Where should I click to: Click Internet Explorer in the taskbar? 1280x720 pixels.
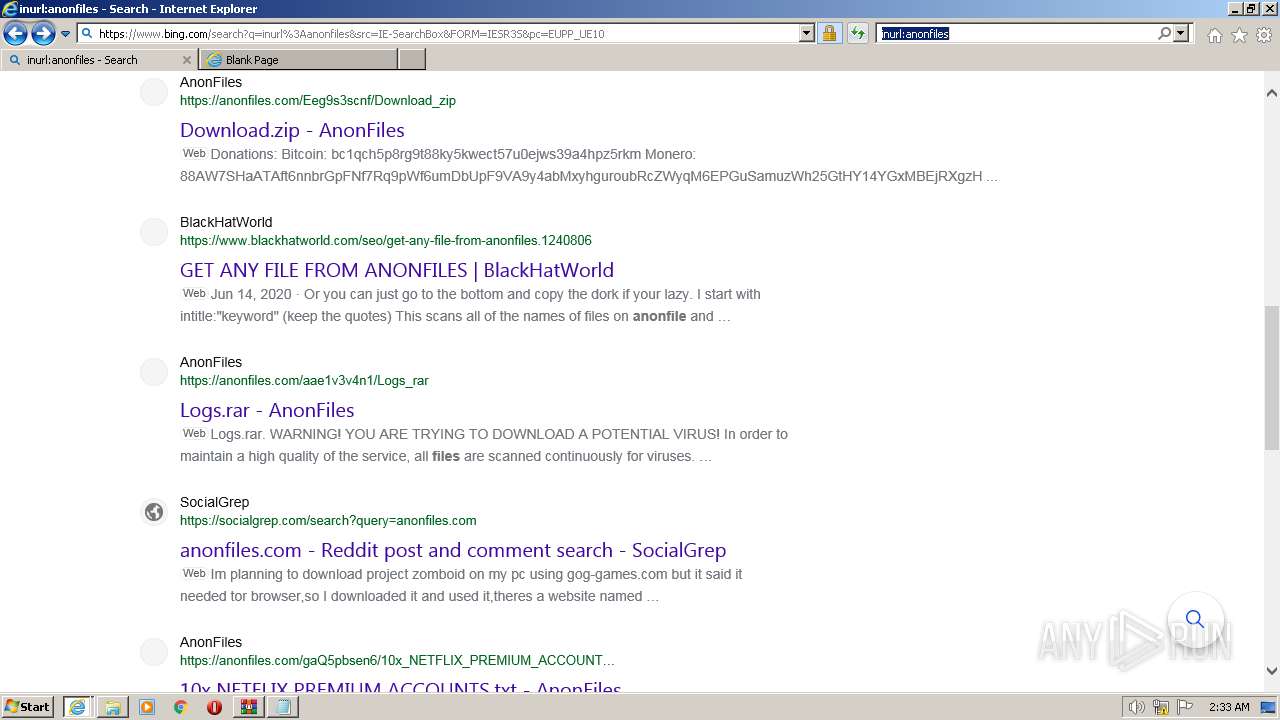(x=77, y=707)
